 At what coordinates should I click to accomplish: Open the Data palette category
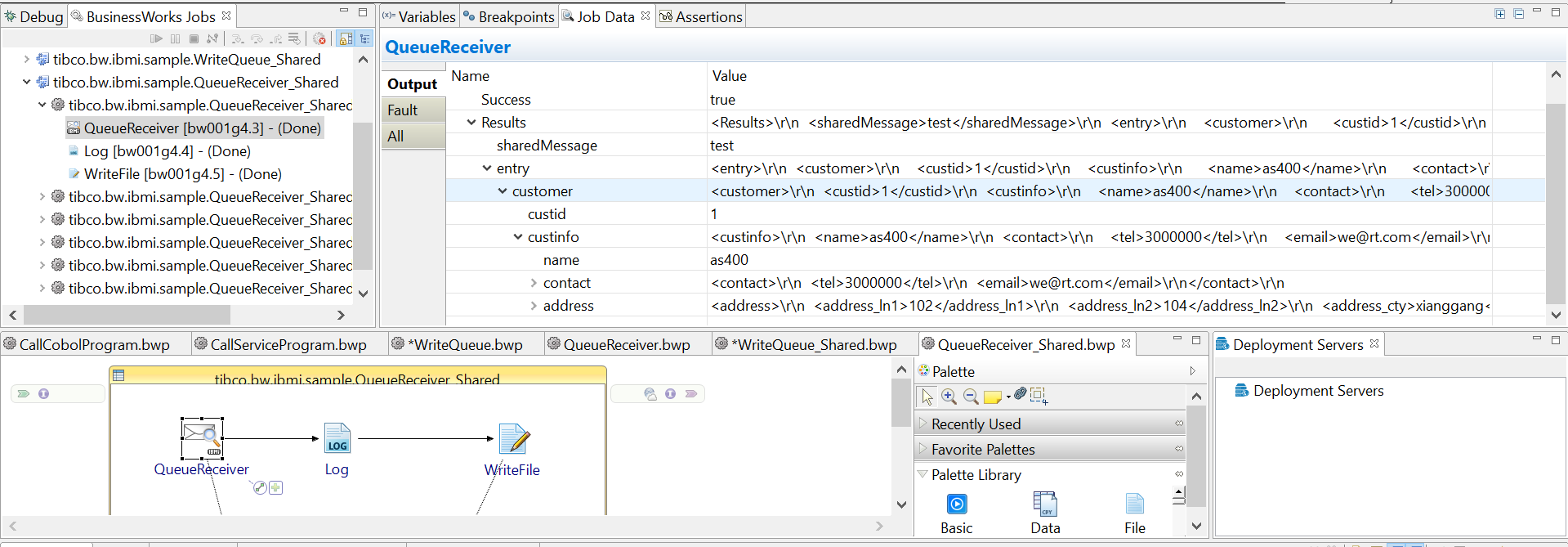coord(1045,513)
